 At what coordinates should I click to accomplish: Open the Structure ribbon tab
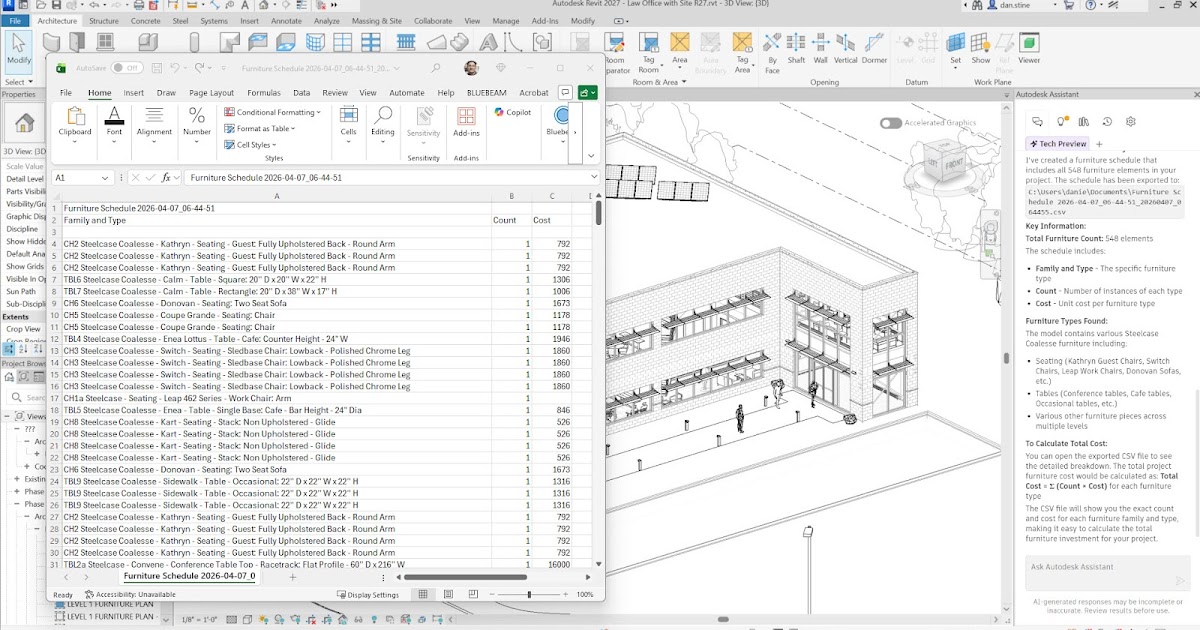tap(104, 20)
